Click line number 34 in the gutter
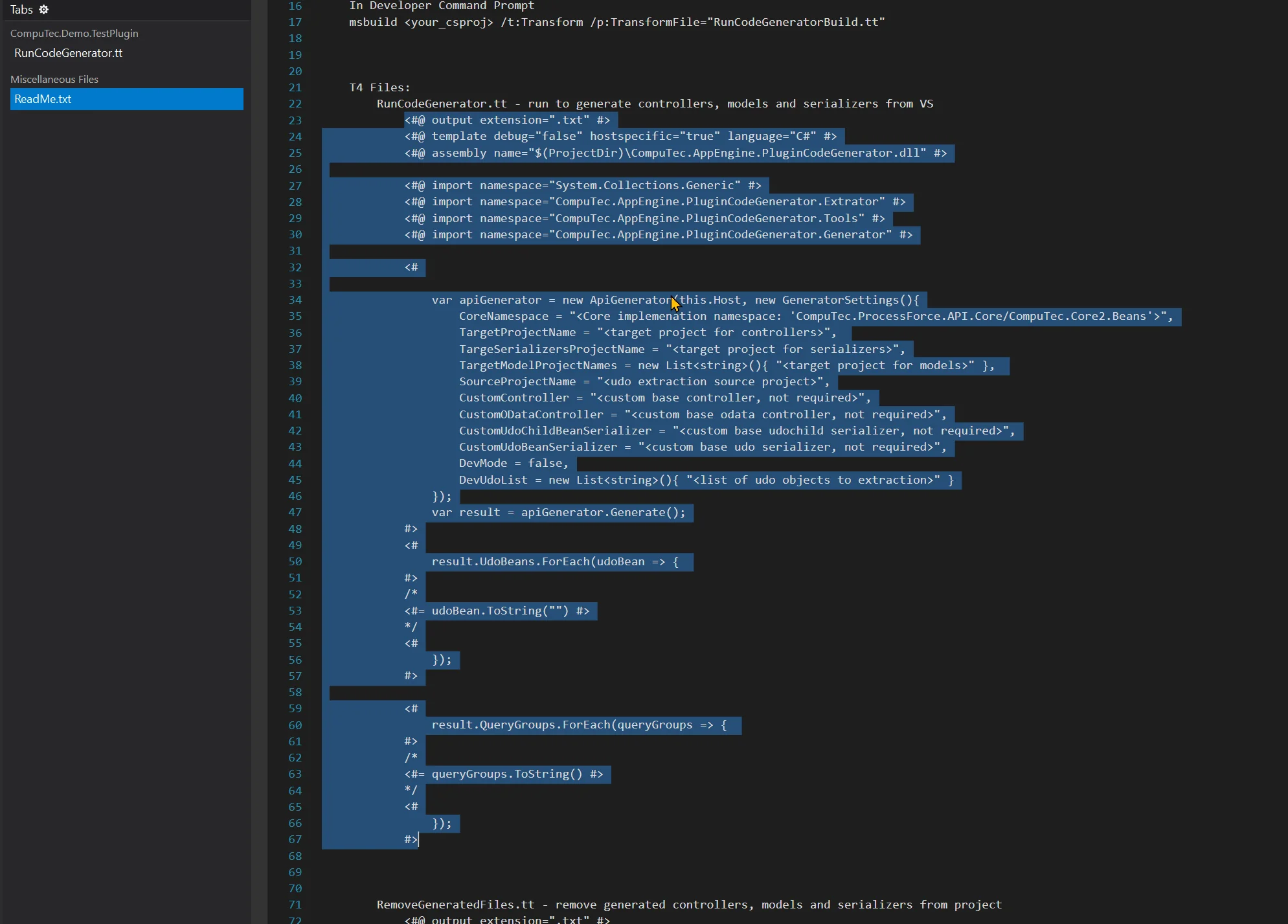The width and height of the screenshot is (1288, 924). tap(295, 300)
